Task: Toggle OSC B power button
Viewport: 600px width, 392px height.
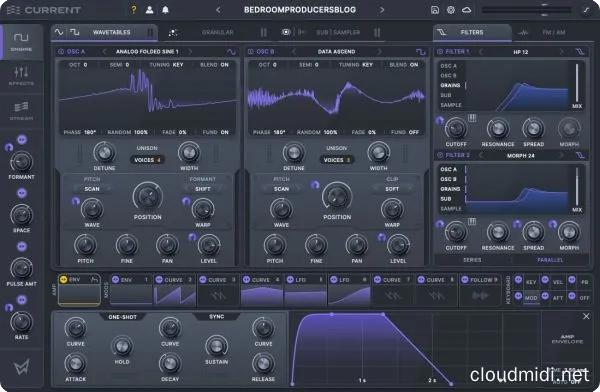Action: coord(251,51)
